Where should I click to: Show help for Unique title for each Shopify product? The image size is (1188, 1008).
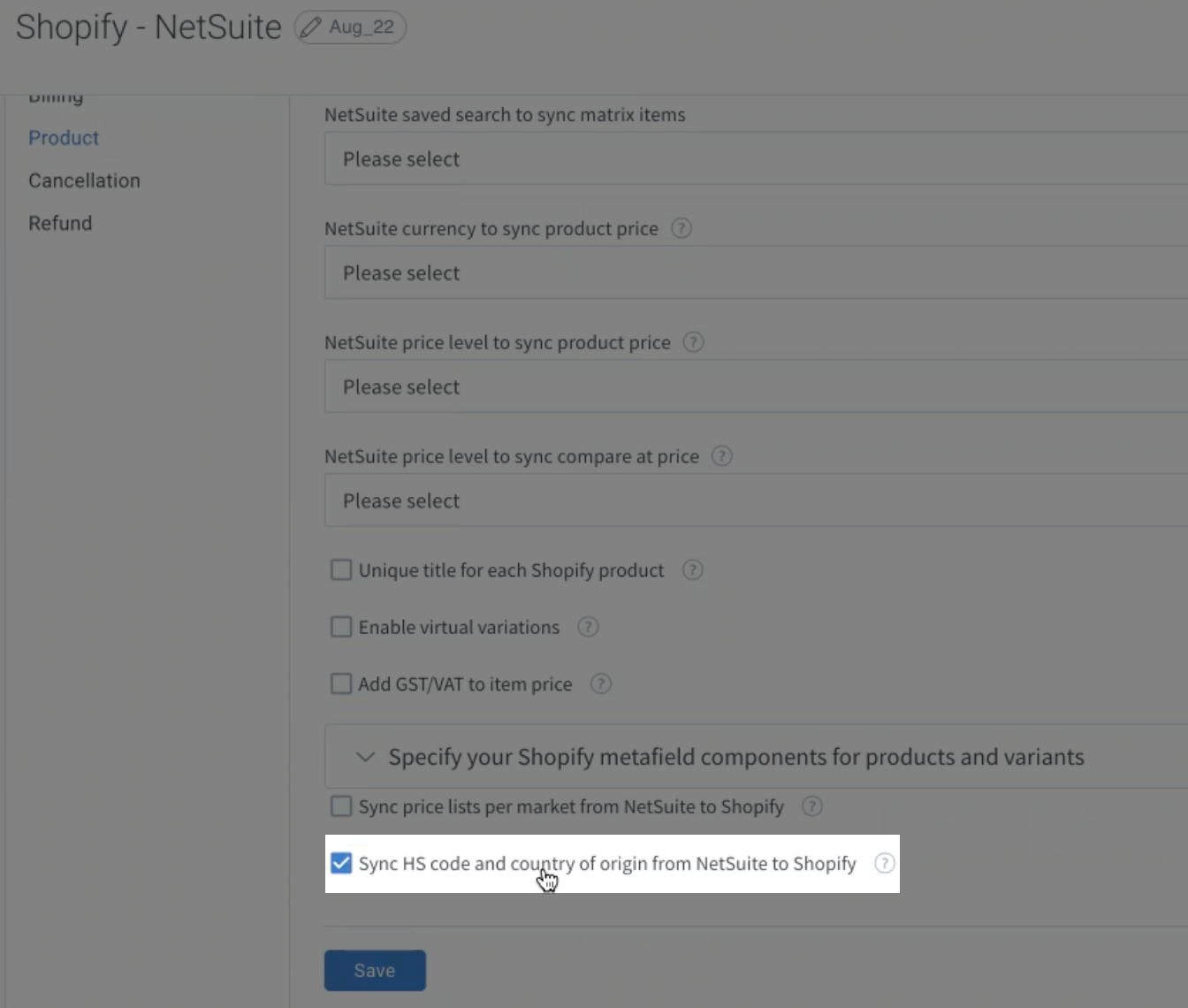tap(693, 570)
